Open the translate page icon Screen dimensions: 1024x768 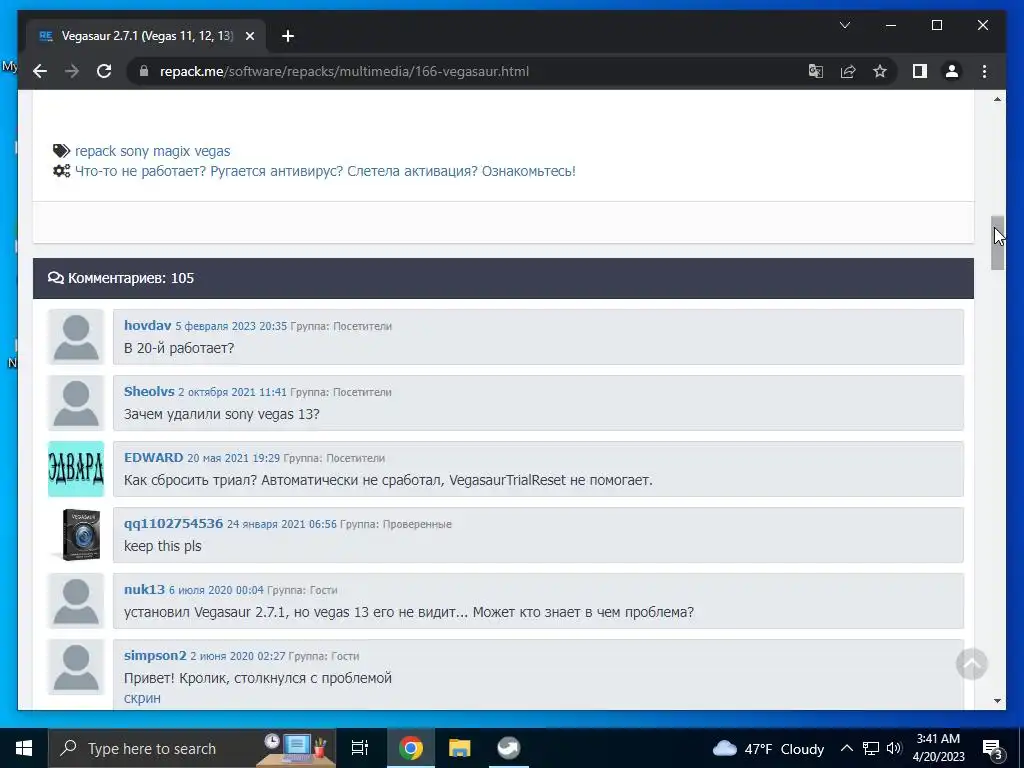click(816, 71)
